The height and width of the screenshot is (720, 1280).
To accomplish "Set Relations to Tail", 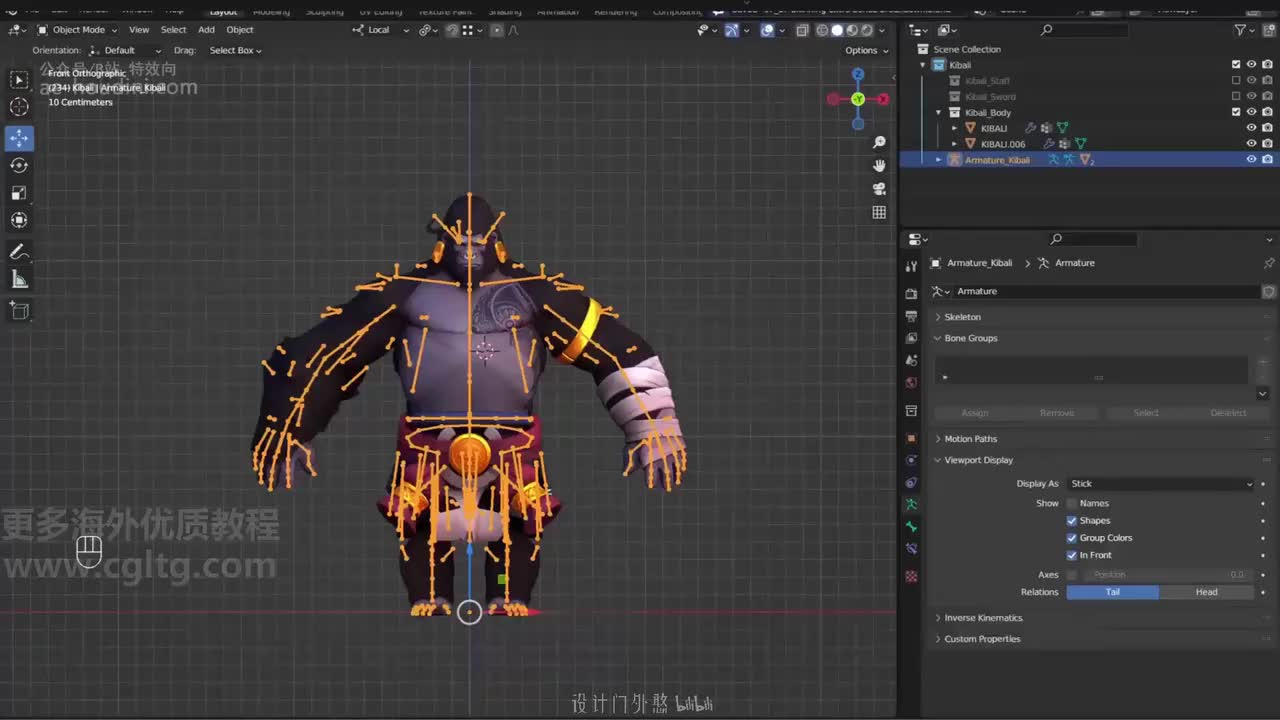I will click(x=1113, y=592).
